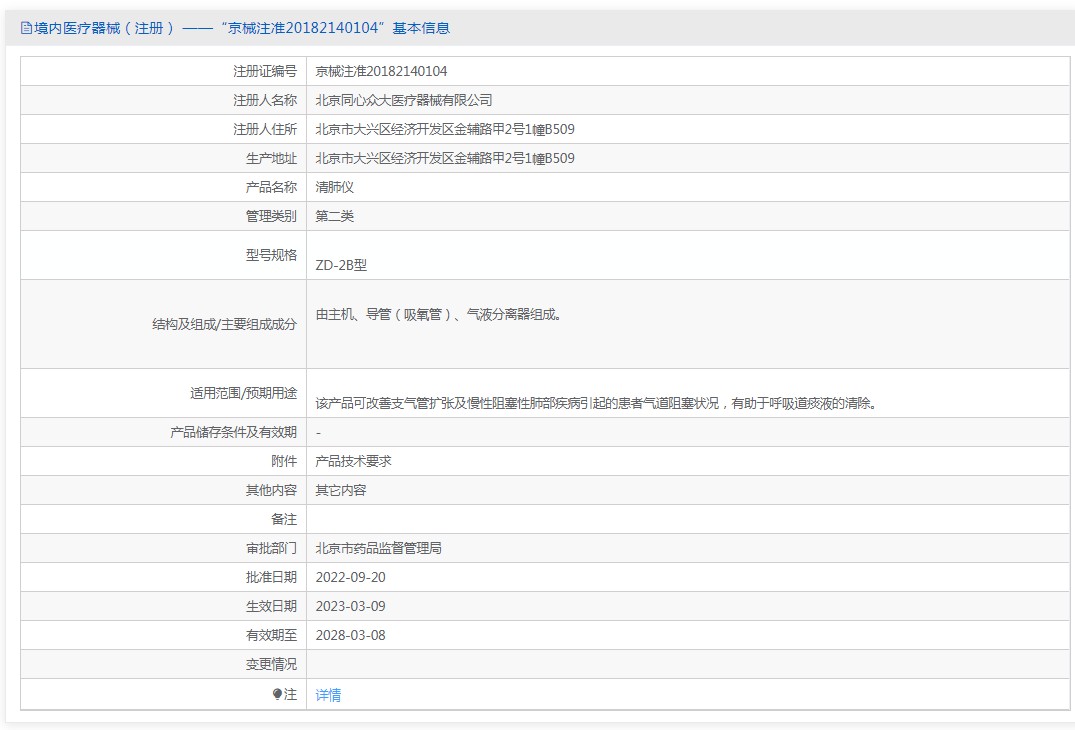The height and width of the screenshot is (730, 1075).
Task: Click the 结构及组成/主要组成成分 label
Action: (x=224, y=324)
